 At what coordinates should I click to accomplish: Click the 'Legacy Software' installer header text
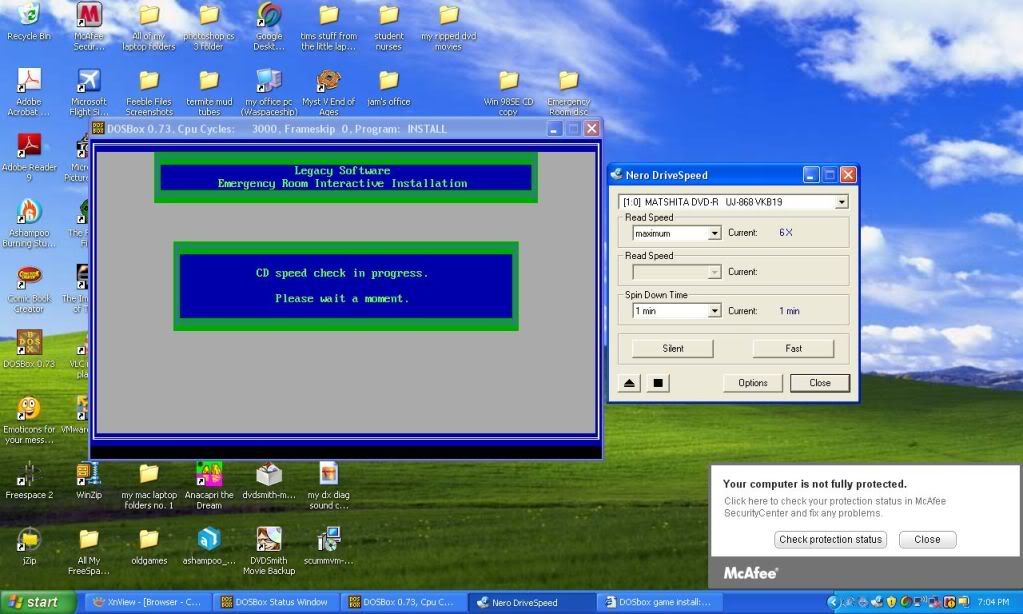click(342, 170)
